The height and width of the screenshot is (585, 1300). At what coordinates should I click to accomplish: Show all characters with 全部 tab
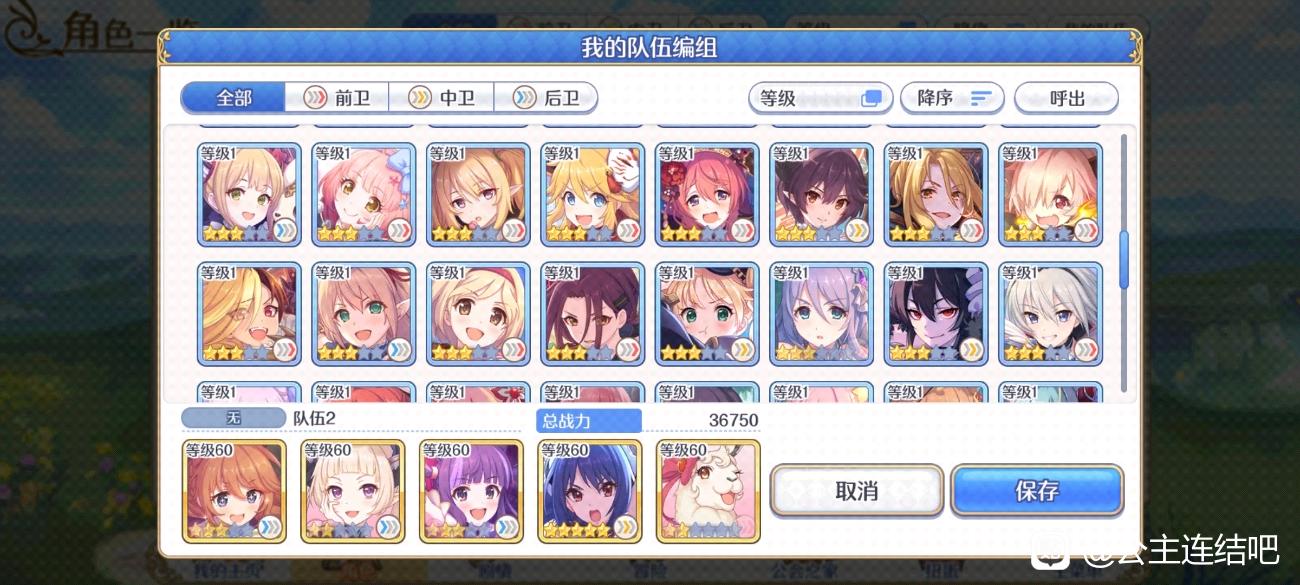(x=234, y=98)
